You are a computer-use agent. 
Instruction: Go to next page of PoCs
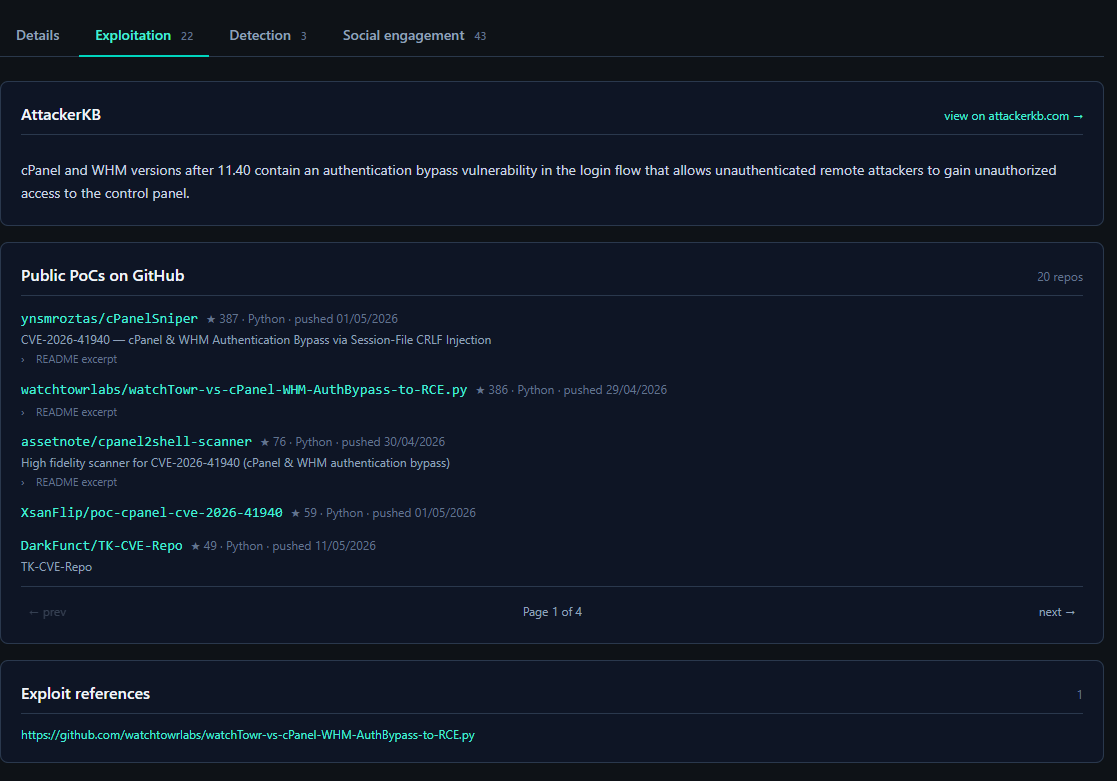1056,612
